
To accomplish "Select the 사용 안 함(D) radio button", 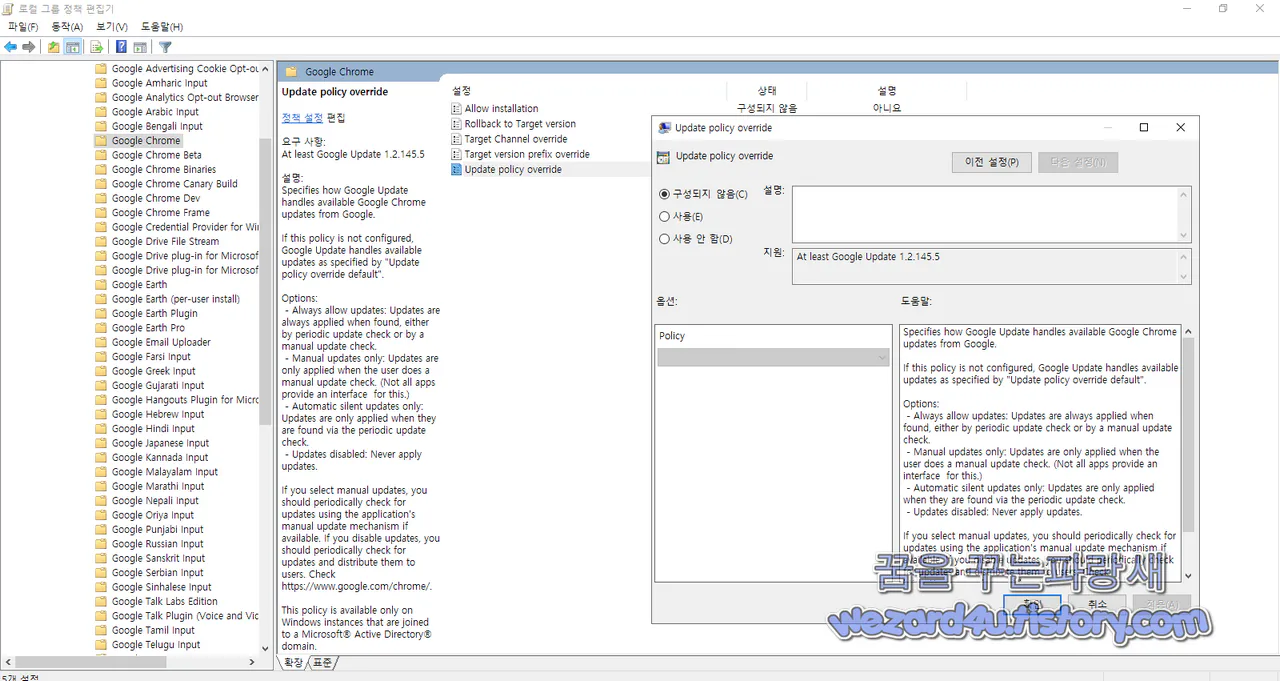I will point(664,239).
